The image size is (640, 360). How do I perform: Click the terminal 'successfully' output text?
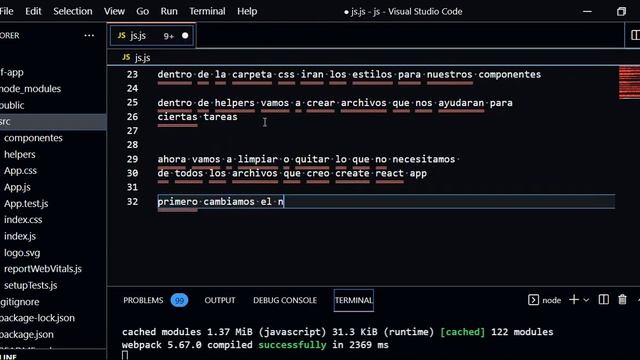(292, 345)
